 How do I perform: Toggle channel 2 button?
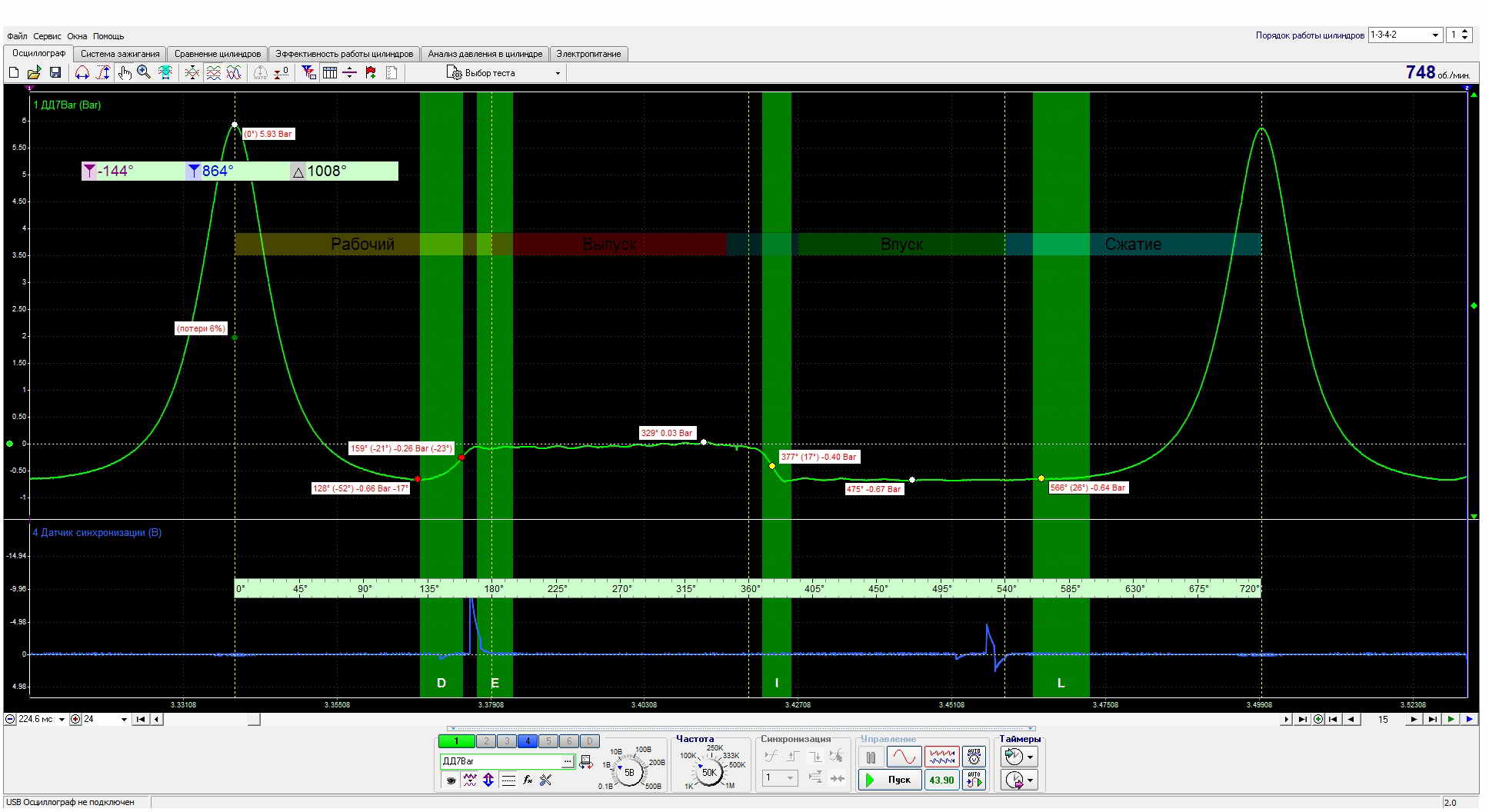486,741
